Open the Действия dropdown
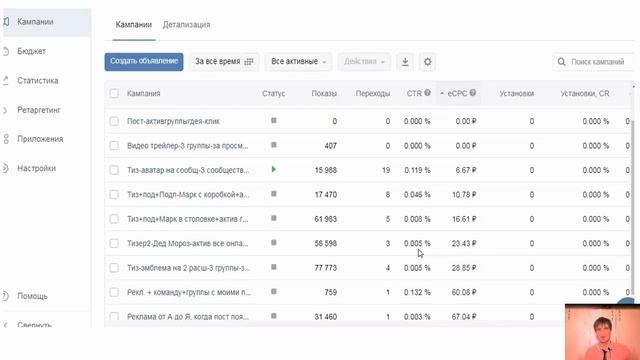The width and height of the screenshot is (640, 360). [x=364, y=62]
